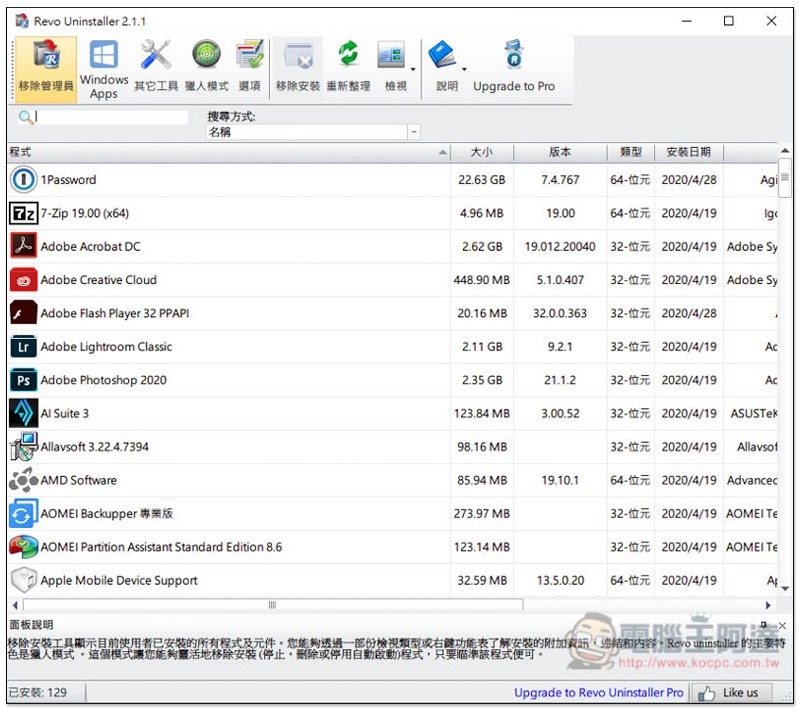Open the Windows Apps section
The image size is (800, 712).
[x=104, y=67]
